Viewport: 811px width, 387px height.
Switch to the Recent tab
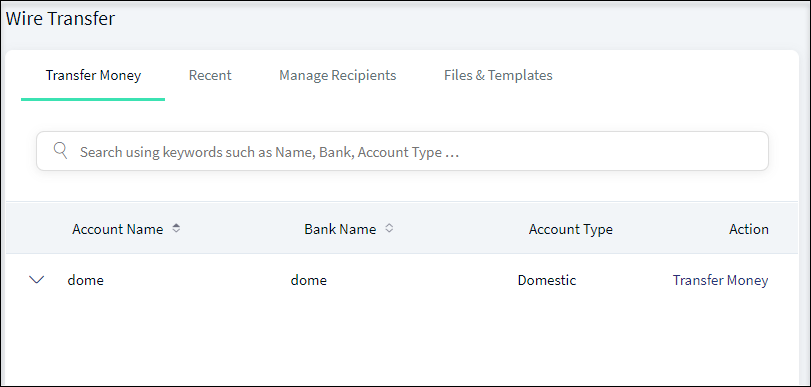(x=210, y=76)
